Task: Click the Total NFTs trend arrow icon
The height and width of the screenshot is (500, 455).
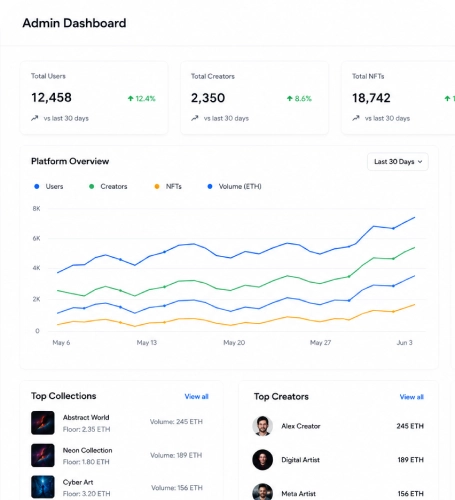Action: [x=356, y=118]
